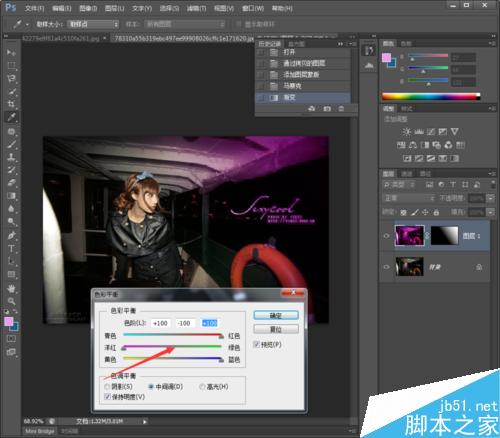This screenshot has height=438, width=500.
Task: Select the 阴影(S) radio button
Action: [107, 387]
